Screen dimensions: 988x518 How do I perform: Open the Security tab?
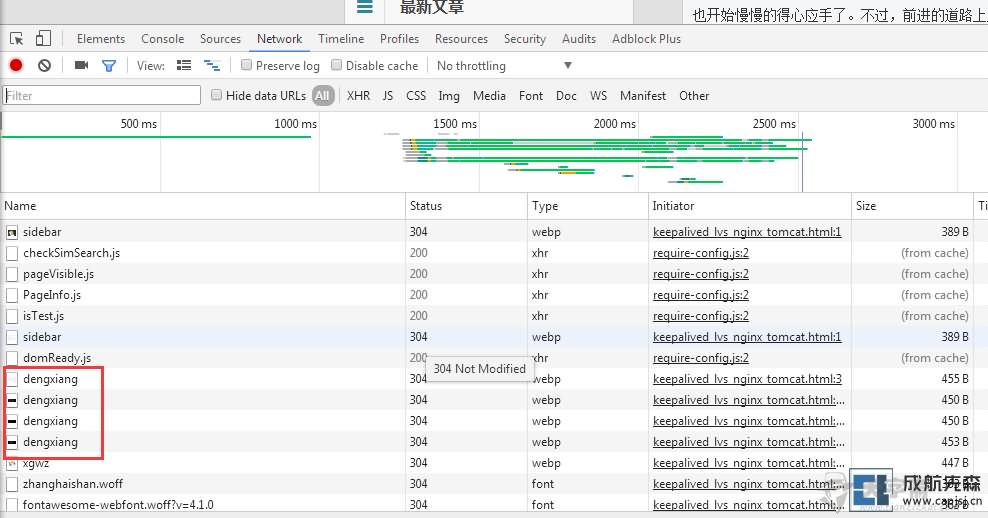point(525,38)
